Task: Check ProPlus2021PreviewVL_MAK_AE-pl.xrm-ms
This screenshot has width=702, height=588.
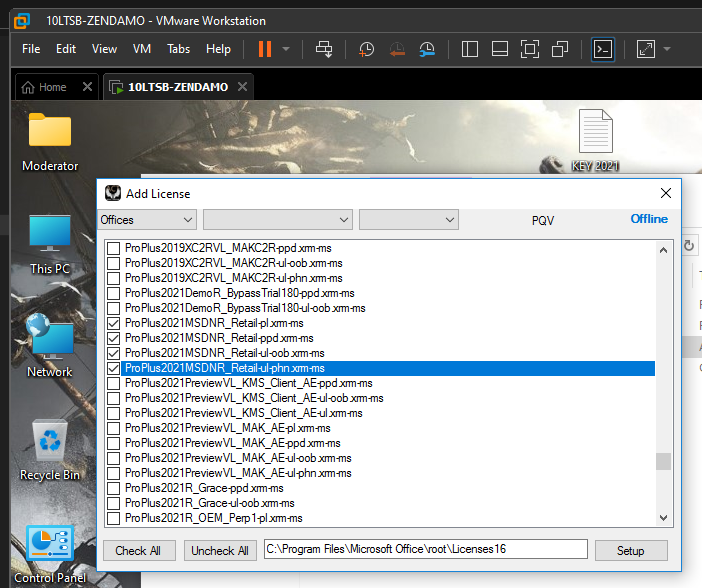Action: coord(114,428)
